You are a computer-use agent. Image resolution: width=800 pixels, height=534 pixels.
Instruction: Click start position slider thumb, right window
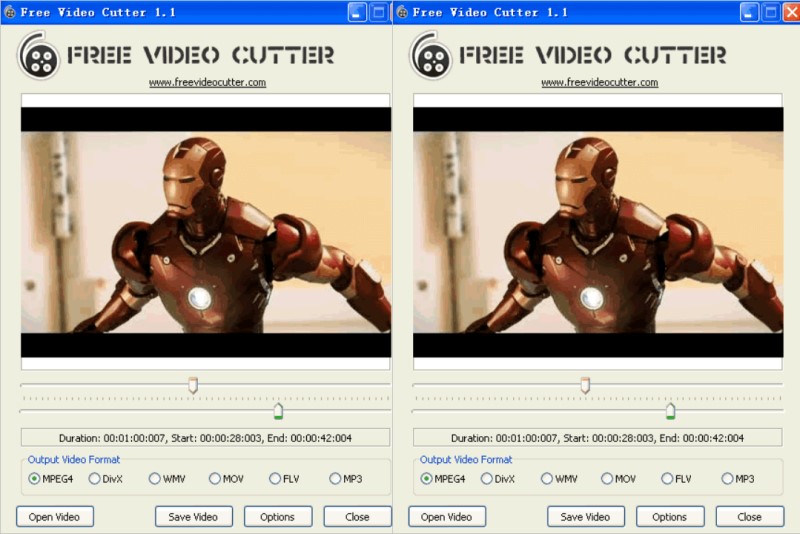(x=585, y=385)
